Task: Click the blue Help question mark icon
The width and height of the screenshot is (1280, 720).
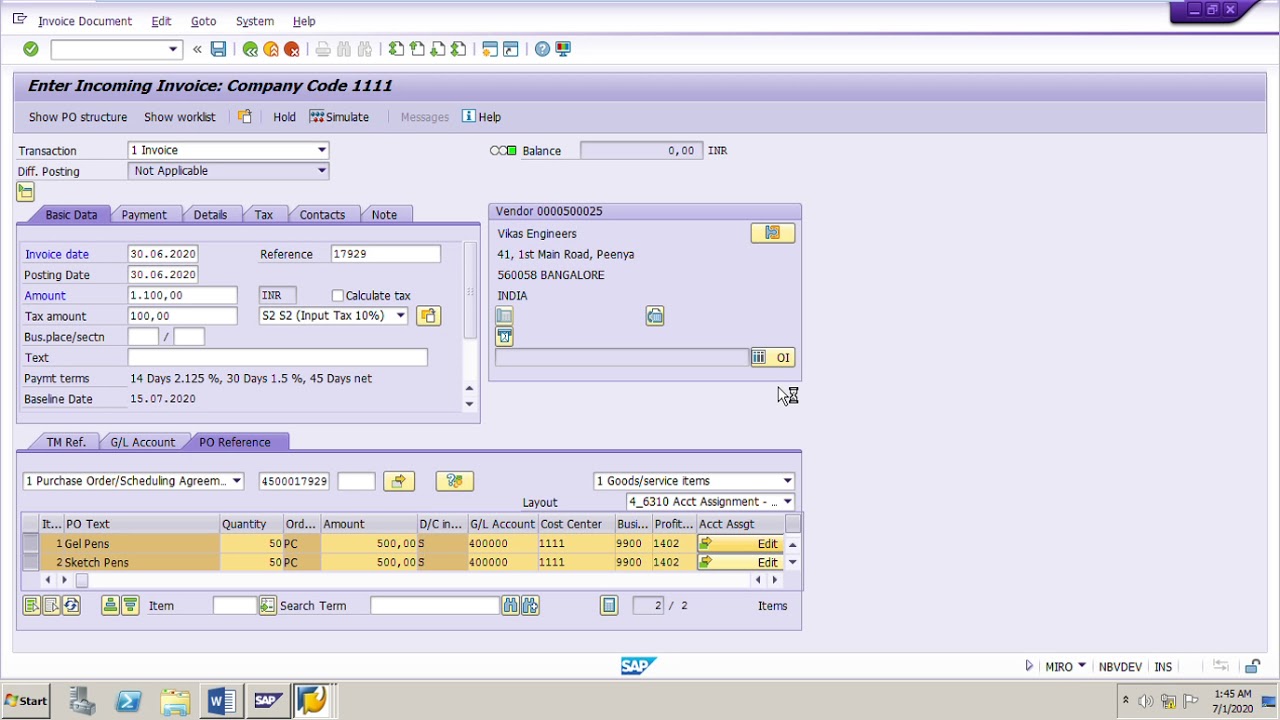Action: coord(542,49)
